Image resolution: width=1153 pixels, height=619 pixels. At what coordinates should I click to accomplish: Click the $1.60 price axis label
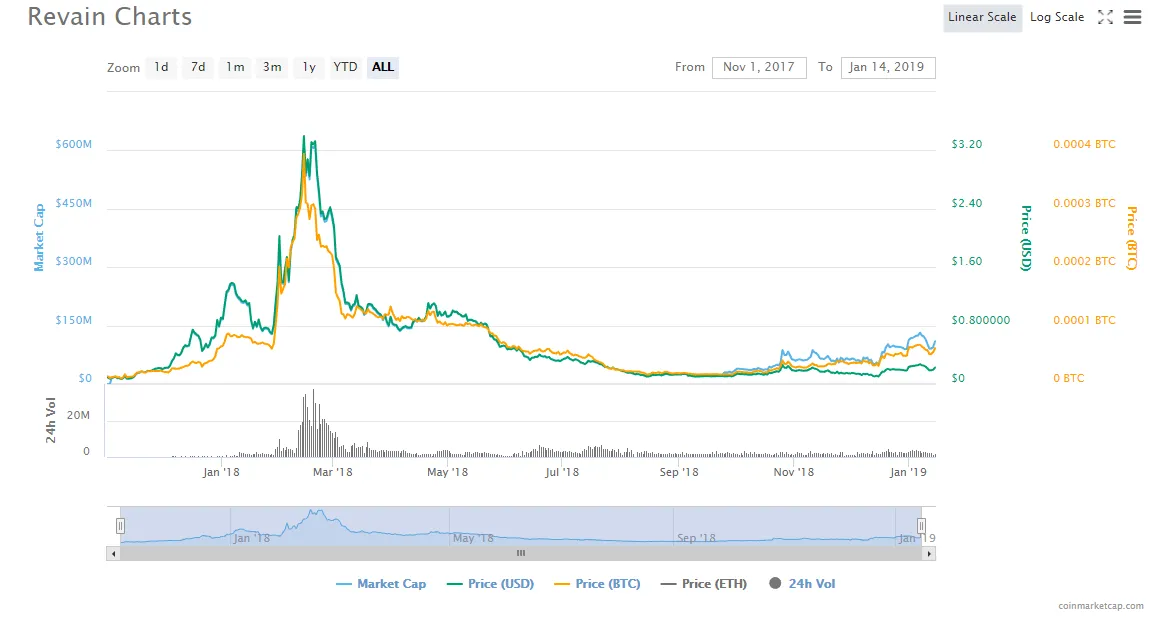[966, 262]
